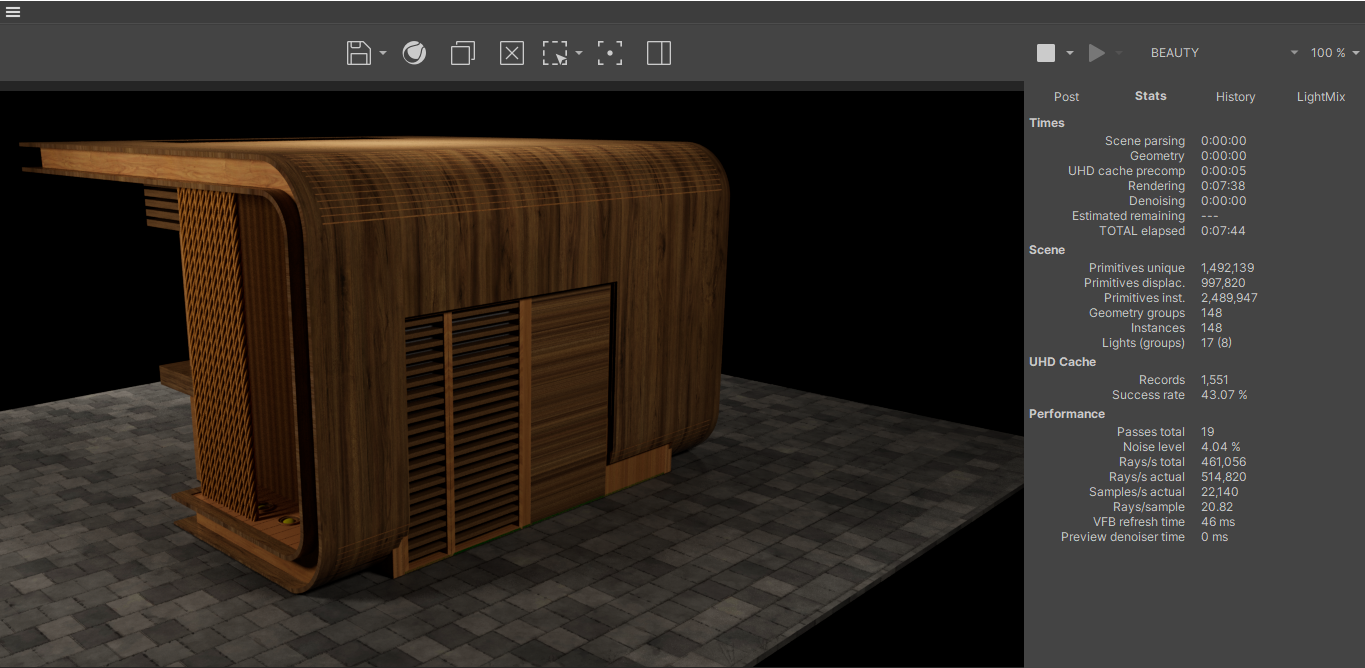Expand the stop button dropdown arrow
1365x668 pixels.
point(1070,53)
